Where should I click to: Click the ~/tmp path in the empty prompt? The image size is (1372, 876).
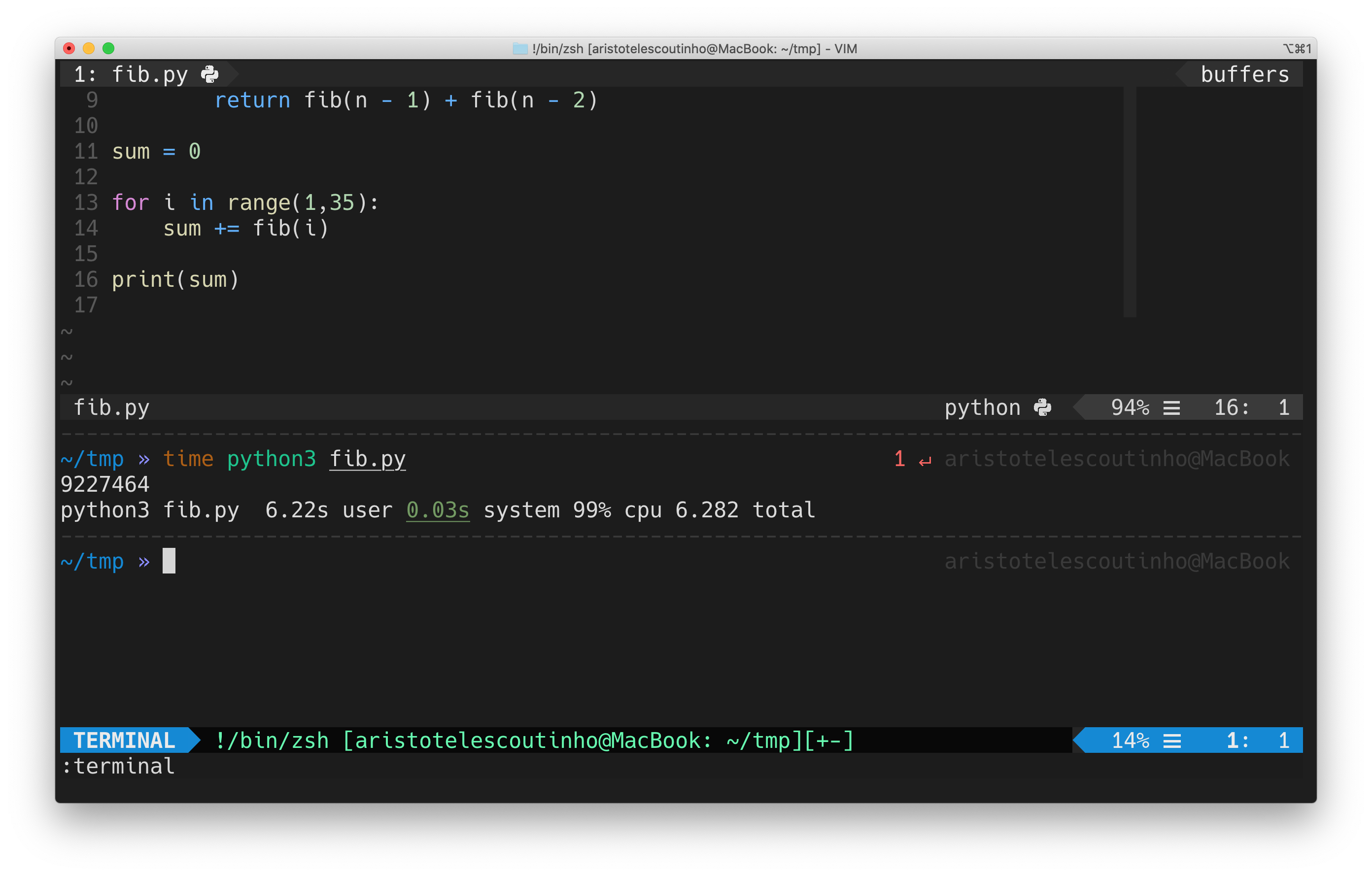[x=92, y=562]
